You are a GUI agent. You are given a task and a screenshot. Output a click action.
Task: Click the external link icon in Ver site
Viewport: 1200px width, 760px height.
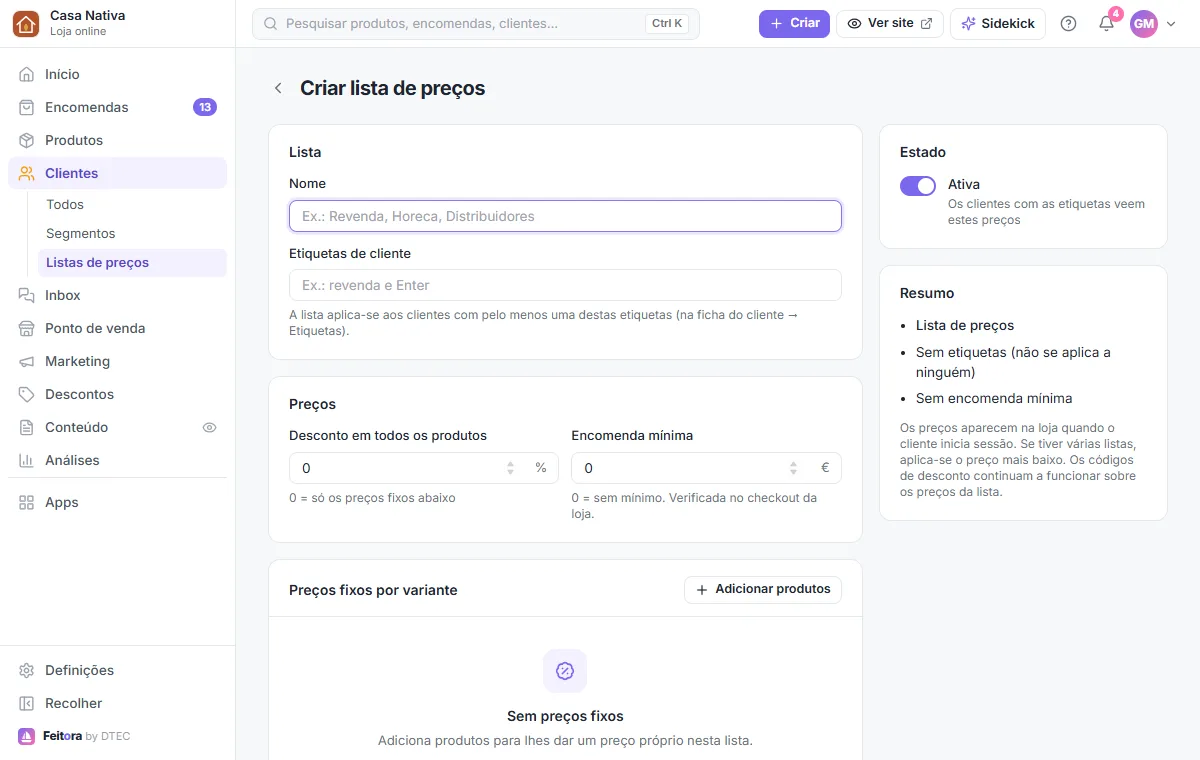(x=926, y=23)
